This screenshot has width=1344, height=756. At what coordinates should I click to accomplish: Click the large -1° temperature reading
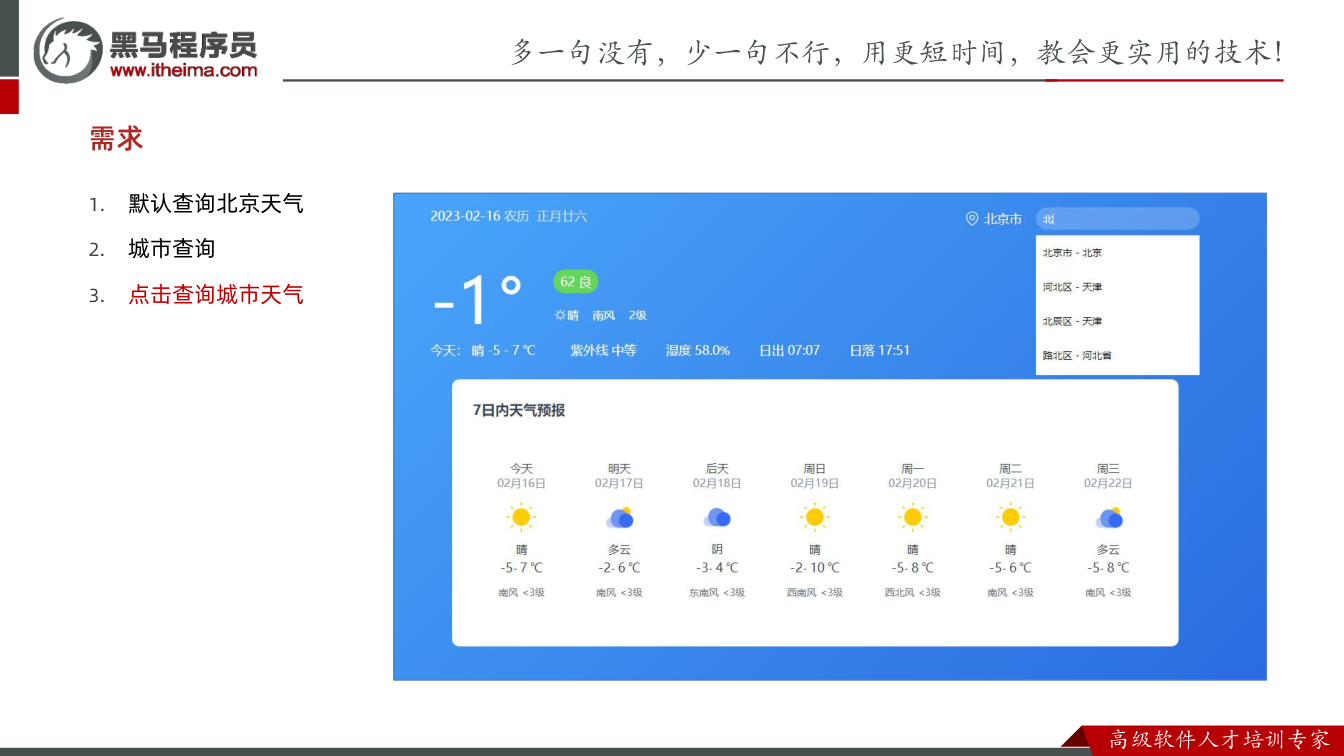point(478,298)
